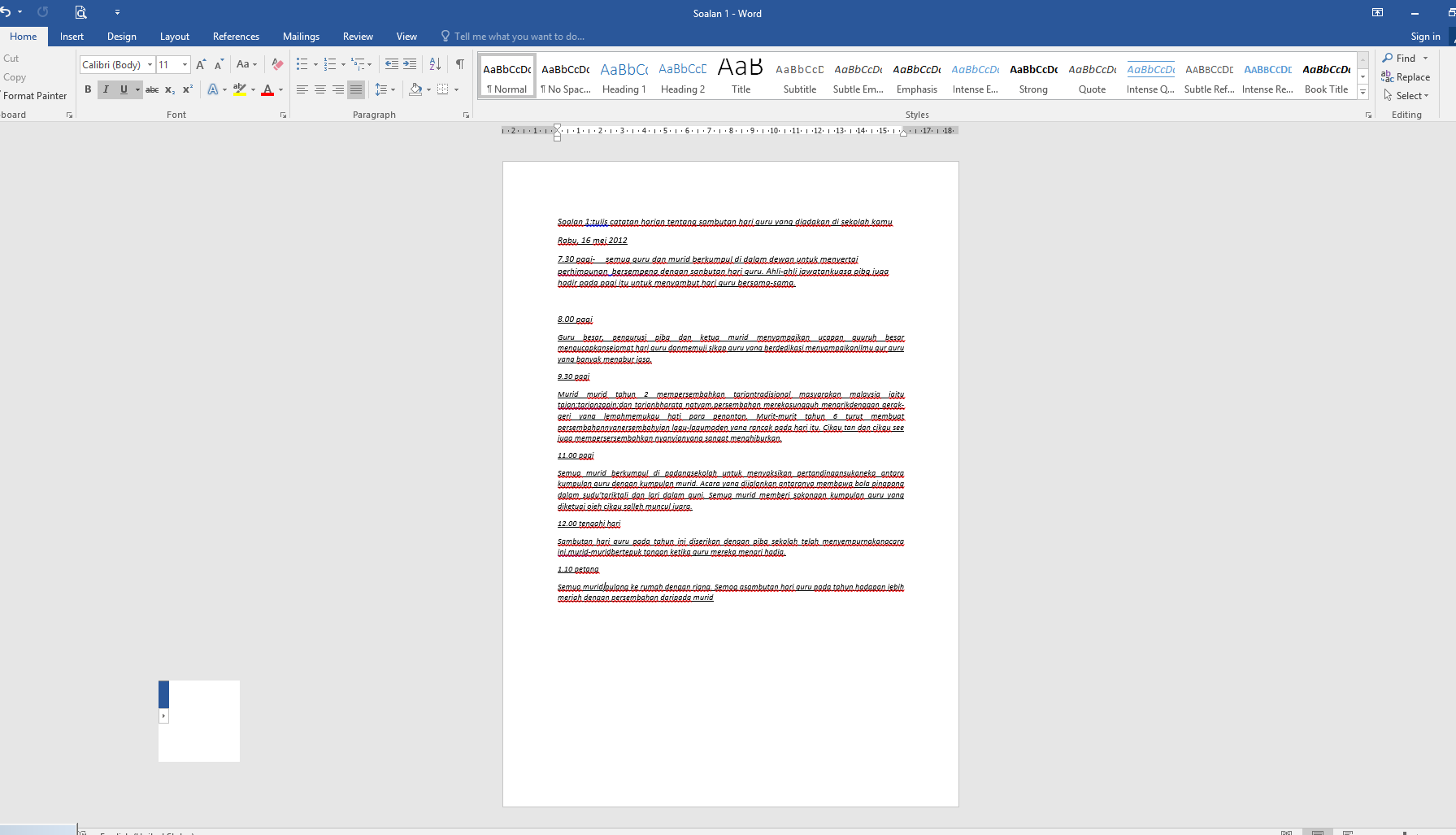1456x835 pixels.
Task: Toggle Justify alignment
Action: pyautogui.click(x=356, y=89)
